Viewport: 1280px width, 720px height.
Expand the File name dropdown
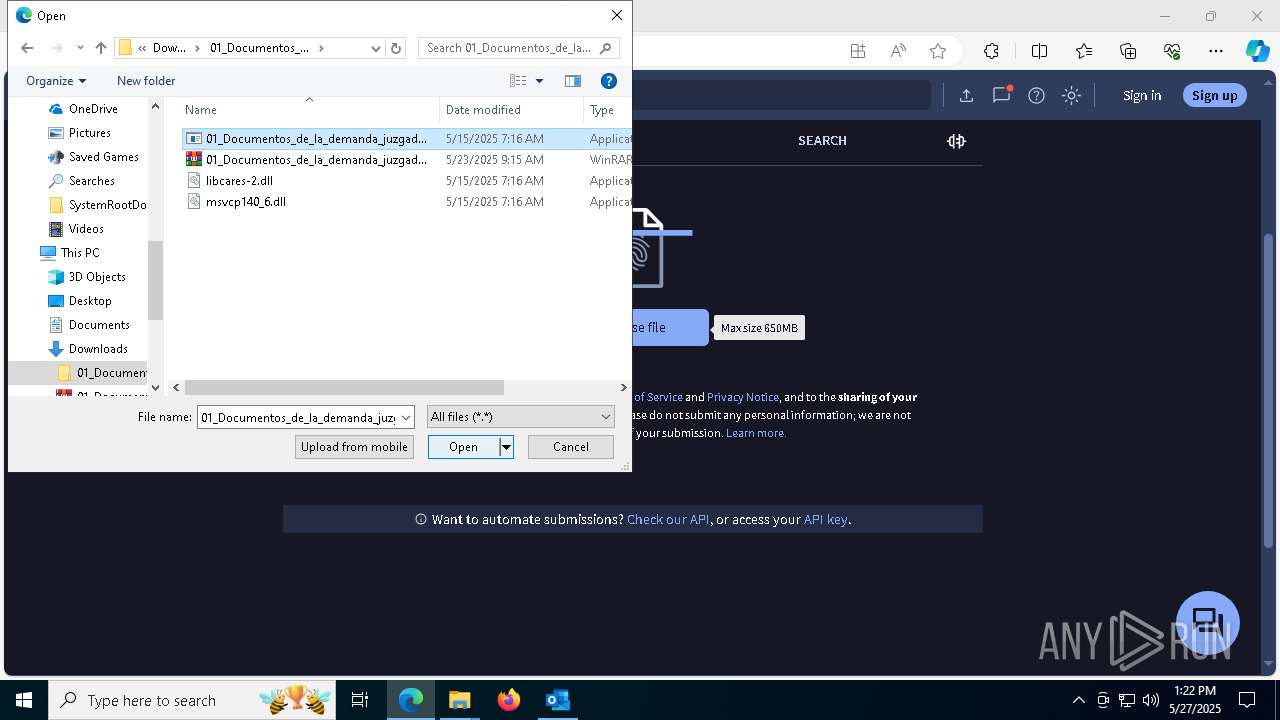tap(406, 417)
